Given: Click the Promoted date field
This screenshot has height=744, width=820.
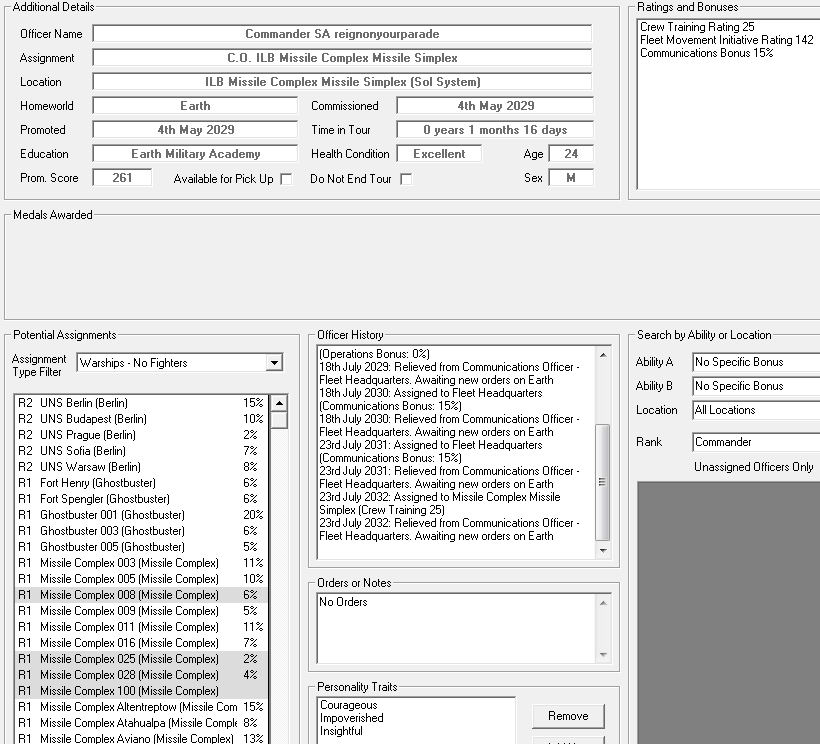Looking at the screenshot, I should 195,130.
